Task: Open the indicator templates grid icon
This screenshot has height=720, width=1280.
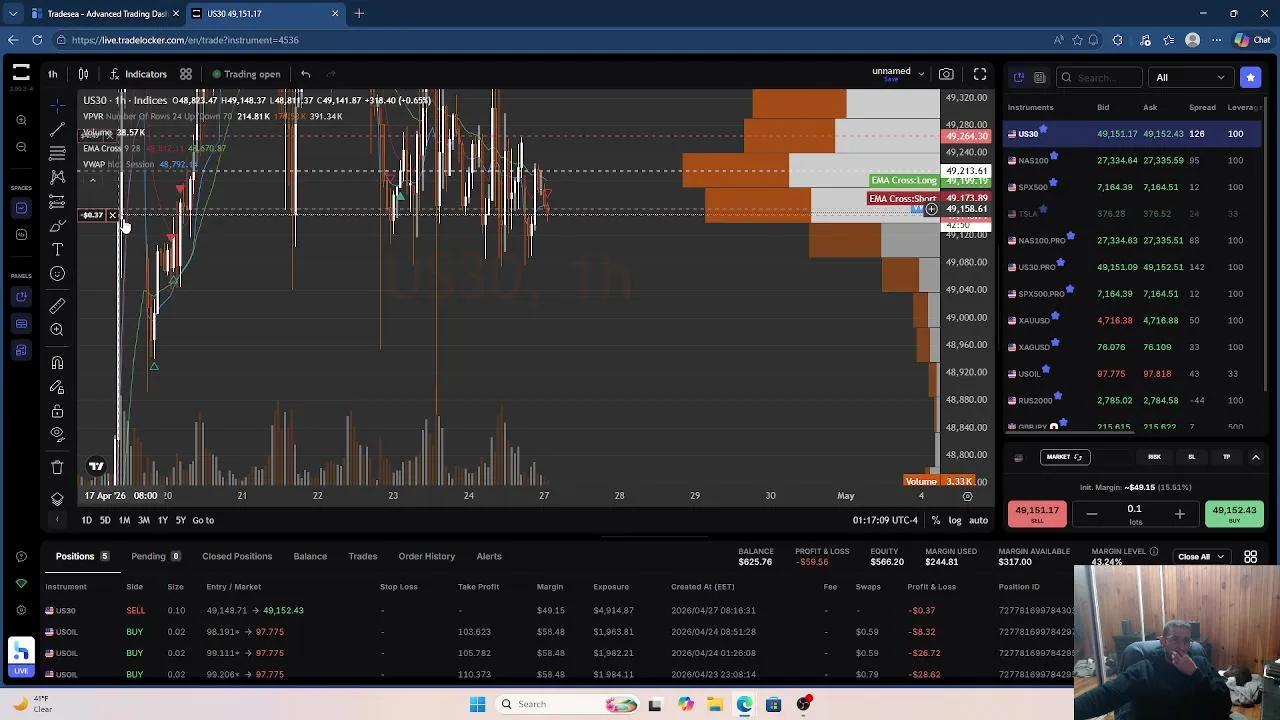Action: point(186,74)
